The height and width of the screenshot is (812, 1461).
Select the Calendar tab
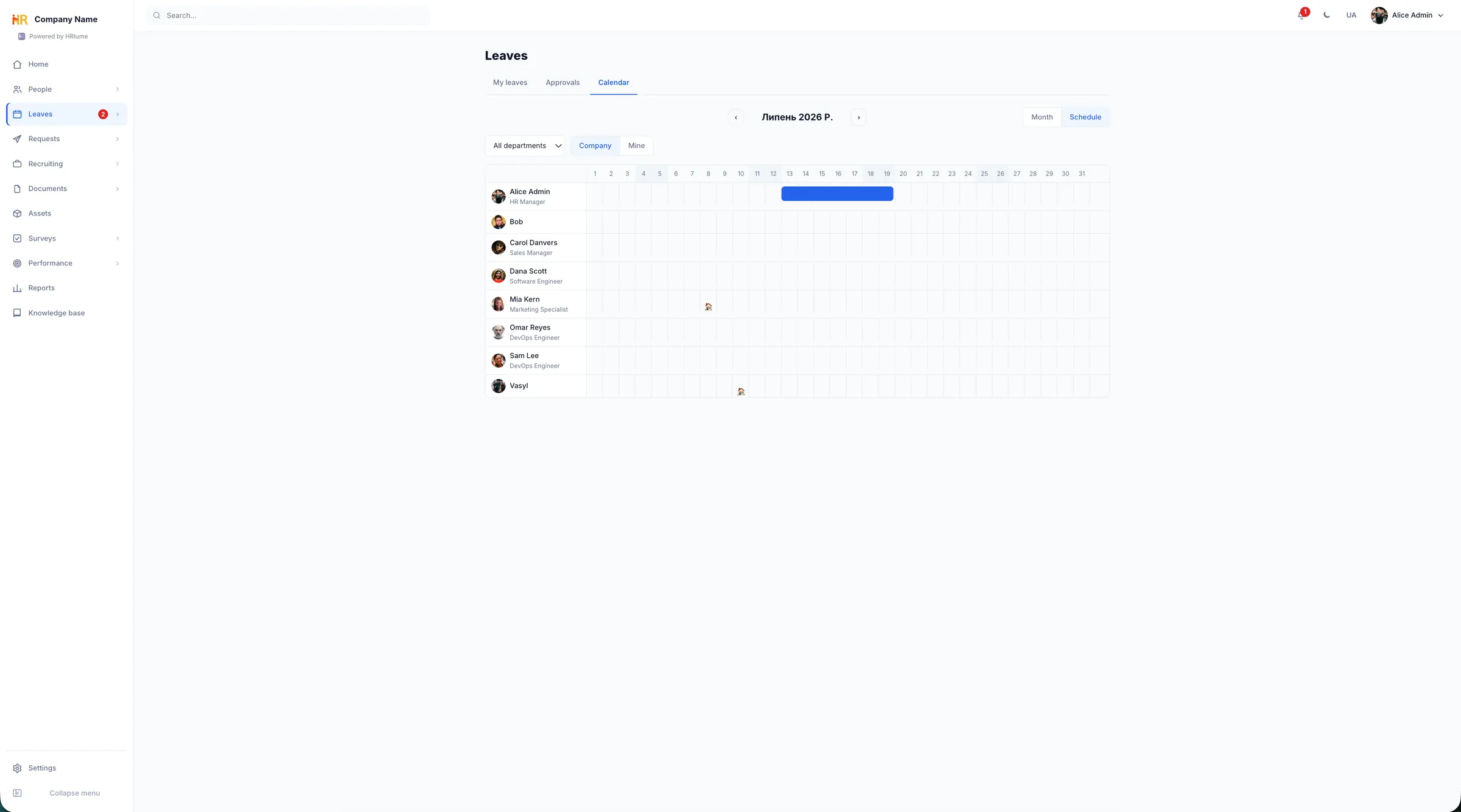pos(614,83)
